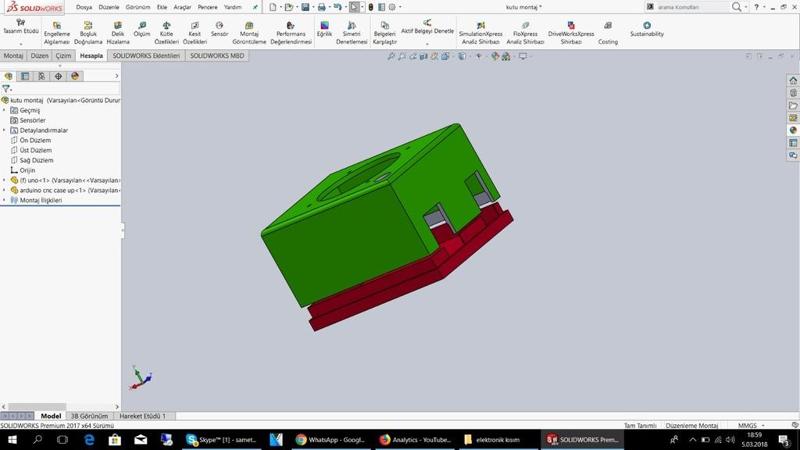The width and height of the screenshot is (800, 450).
Task: Expand the Geçmiş tree node
Action: (4, 110)
